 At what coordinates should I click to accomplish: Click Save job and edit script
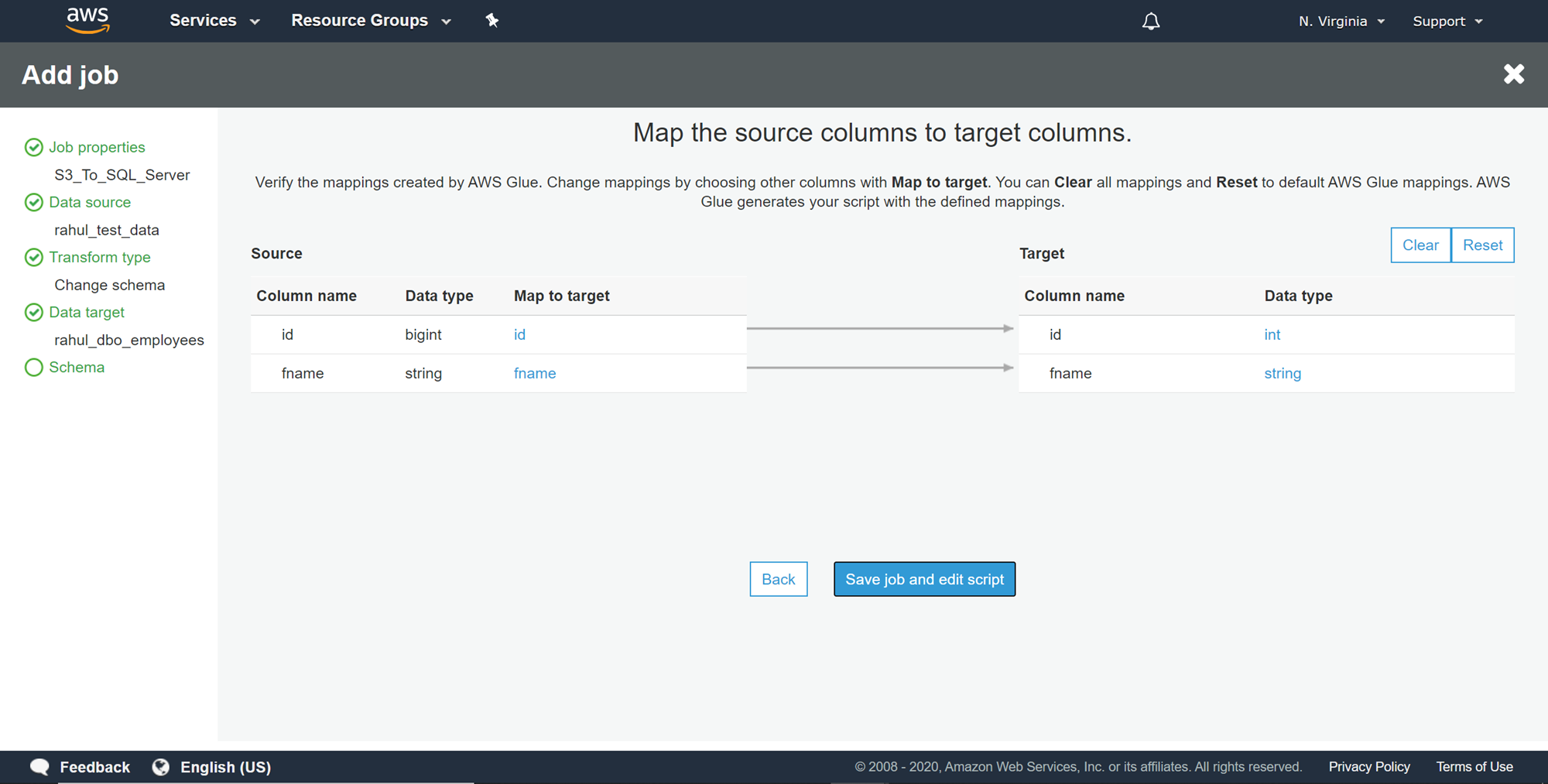924,579
